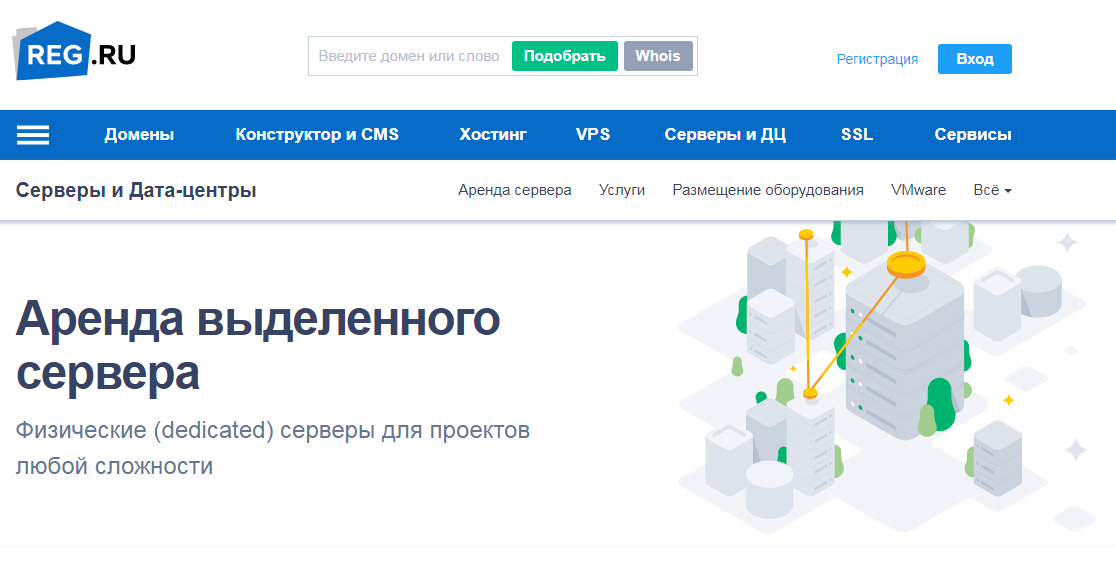
Task: Click the Whois button
Action: click(657, 56)
